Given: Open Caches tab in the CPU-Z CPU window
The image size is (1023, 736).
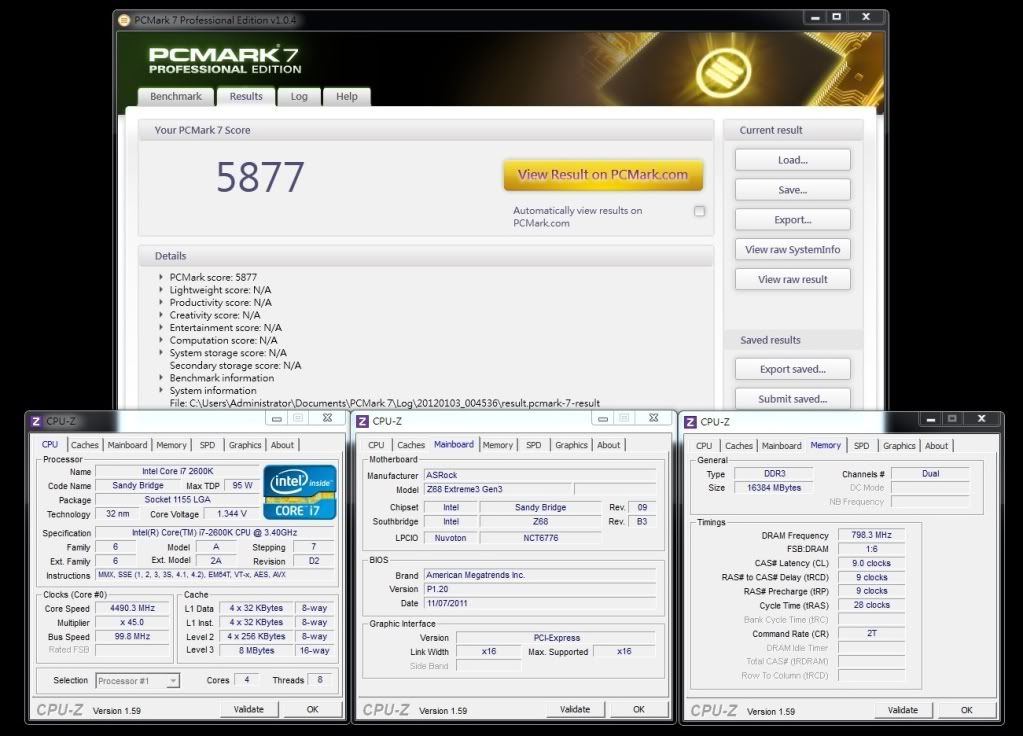Looking at the screenshot, I should click(85, 445).
